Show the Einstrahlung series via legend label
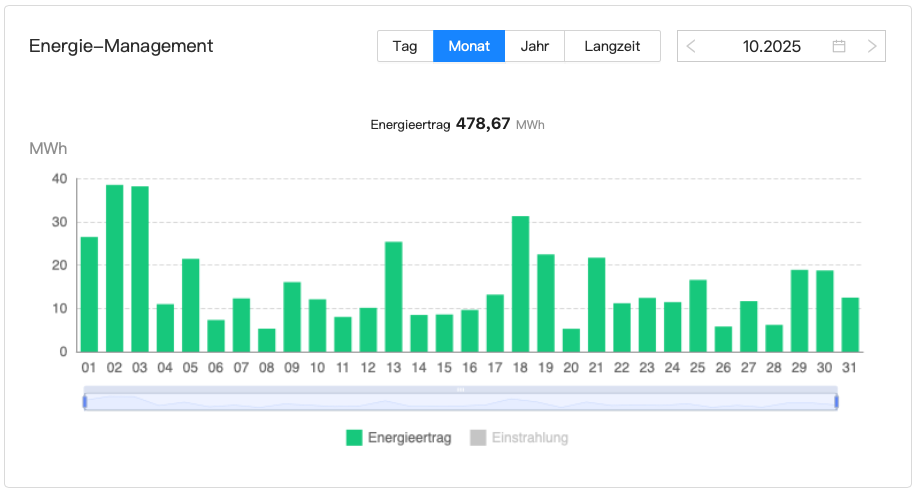915x493 pixels. click(x=529, y=437)
